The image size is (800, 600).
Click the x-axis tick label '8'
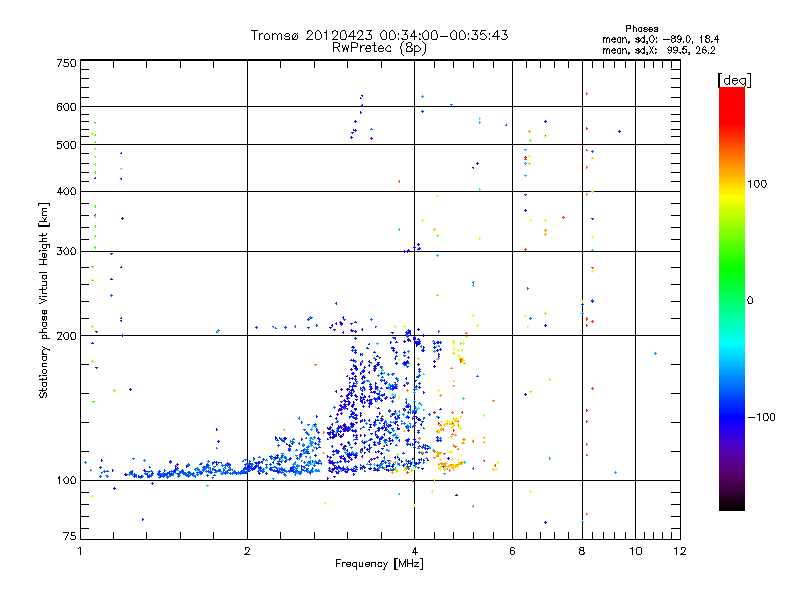pyautogui.click(x=582, y=551)
